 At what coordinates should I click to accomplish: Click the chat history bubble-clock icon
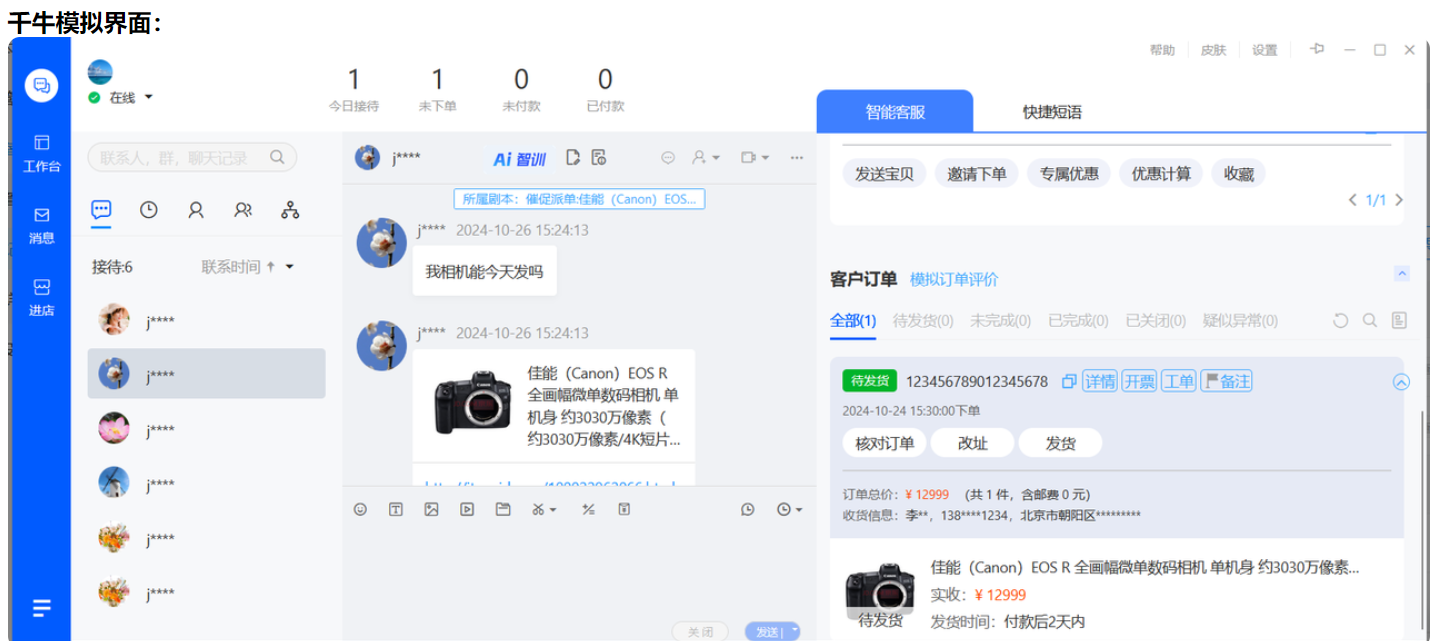(x=748, y=509)
